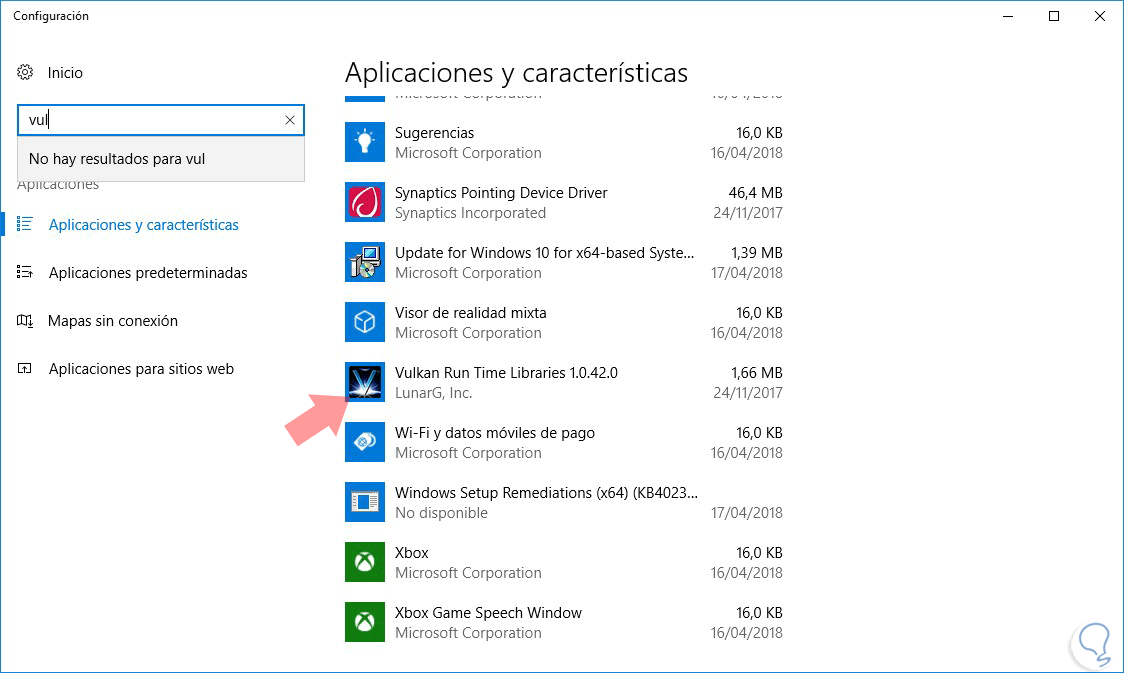Click the Visor de realidad mixta cube icon

tap(365, 322)
